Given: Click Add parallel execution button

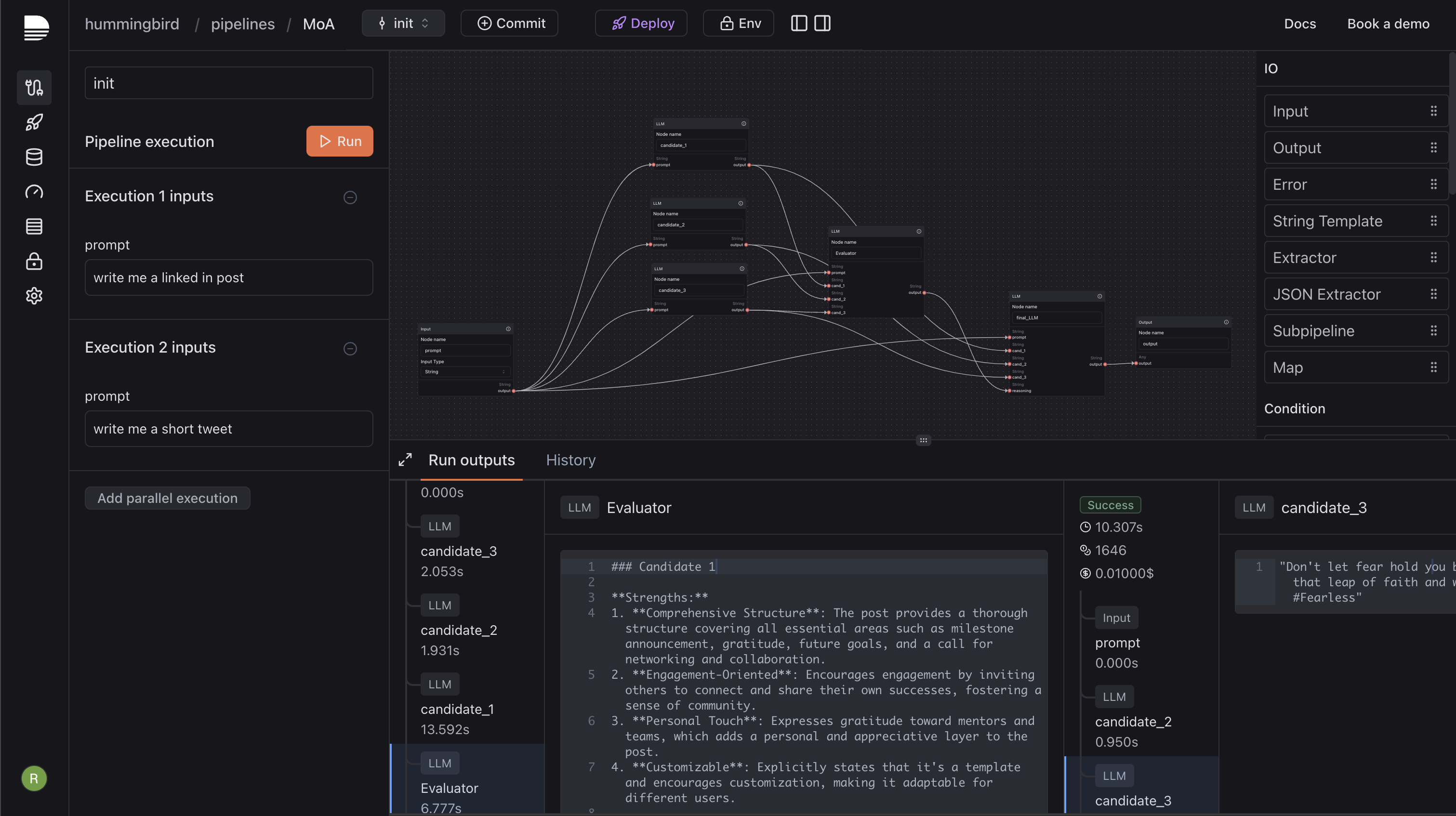Looking at the screenshot, I should pyautogui.click(x=167, y=498).
